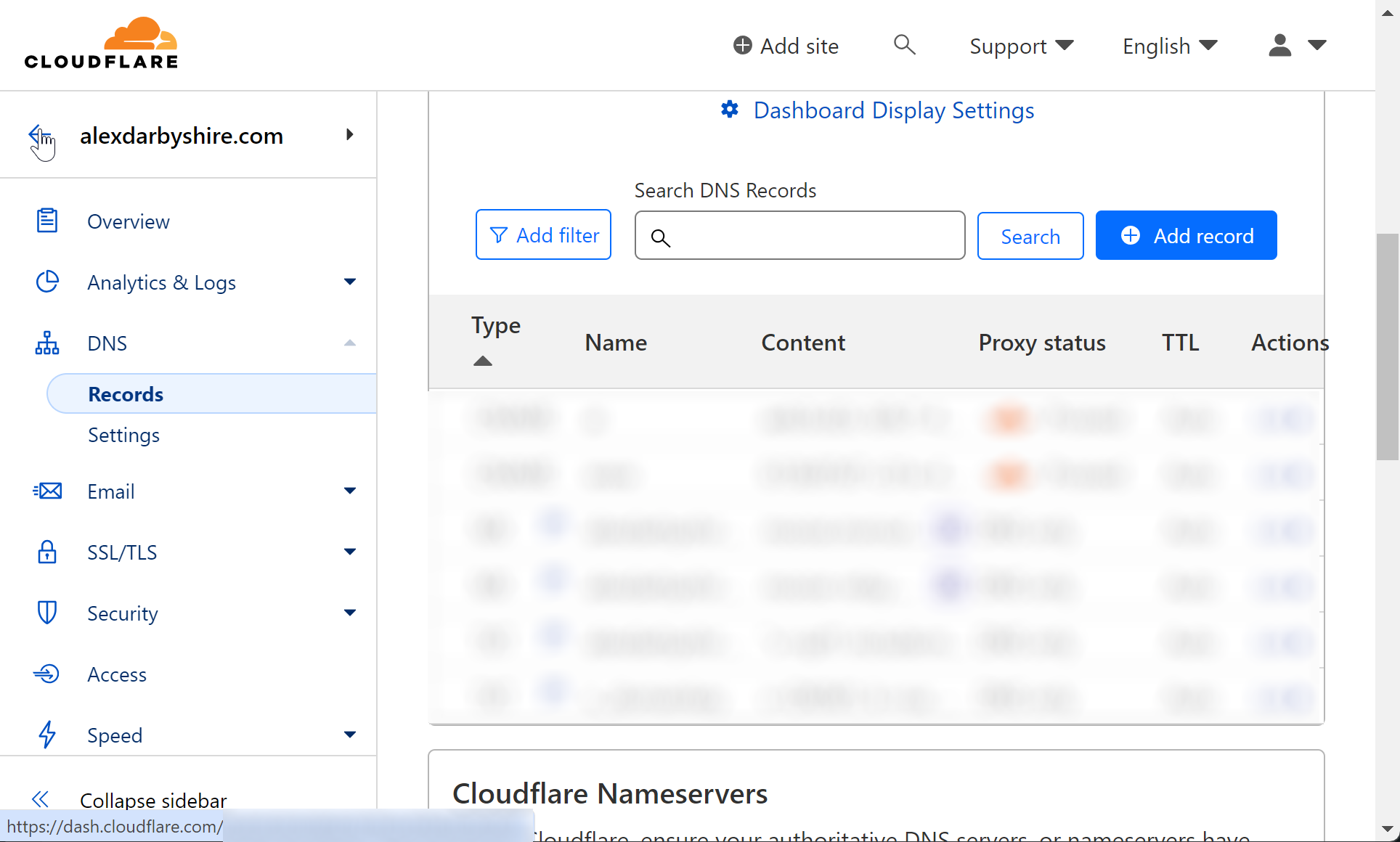Open the user account profile icon

tap(1279, 45)
